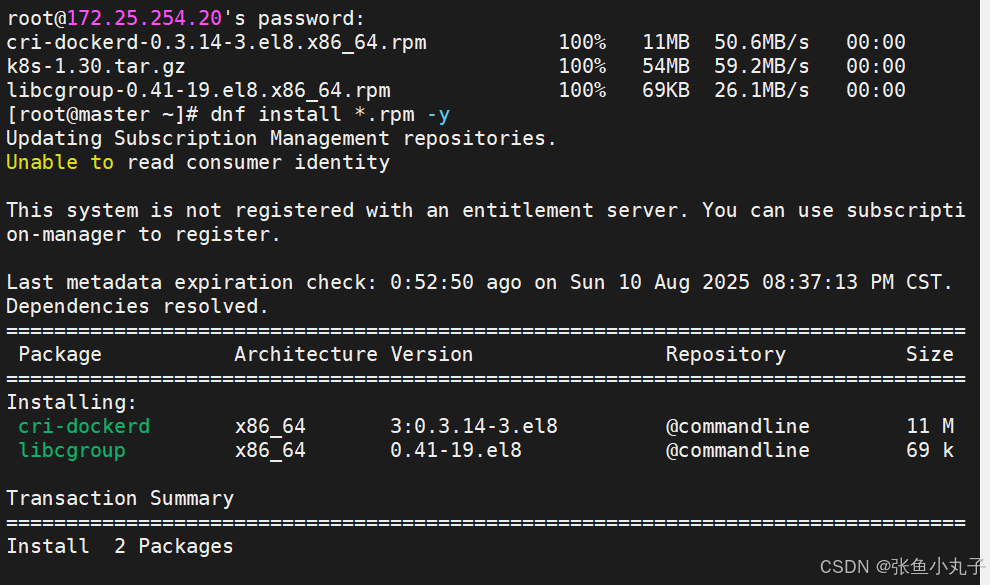The image size is (990, 585).
Task: Click the [root@master ~]# prompt
Action: pos(102,114)
